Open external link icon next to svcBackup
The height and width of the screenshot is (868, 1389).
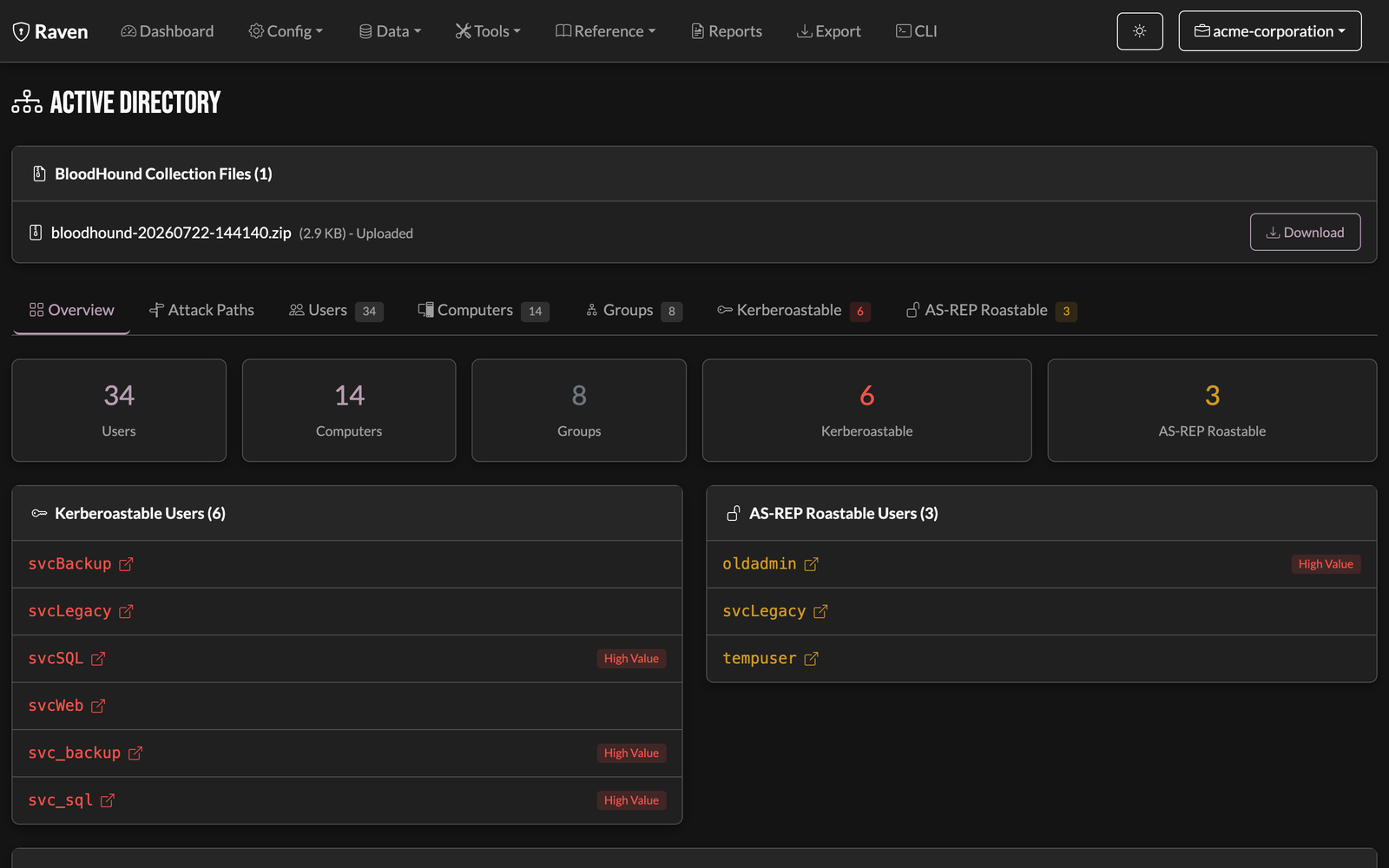pos(126,564)
